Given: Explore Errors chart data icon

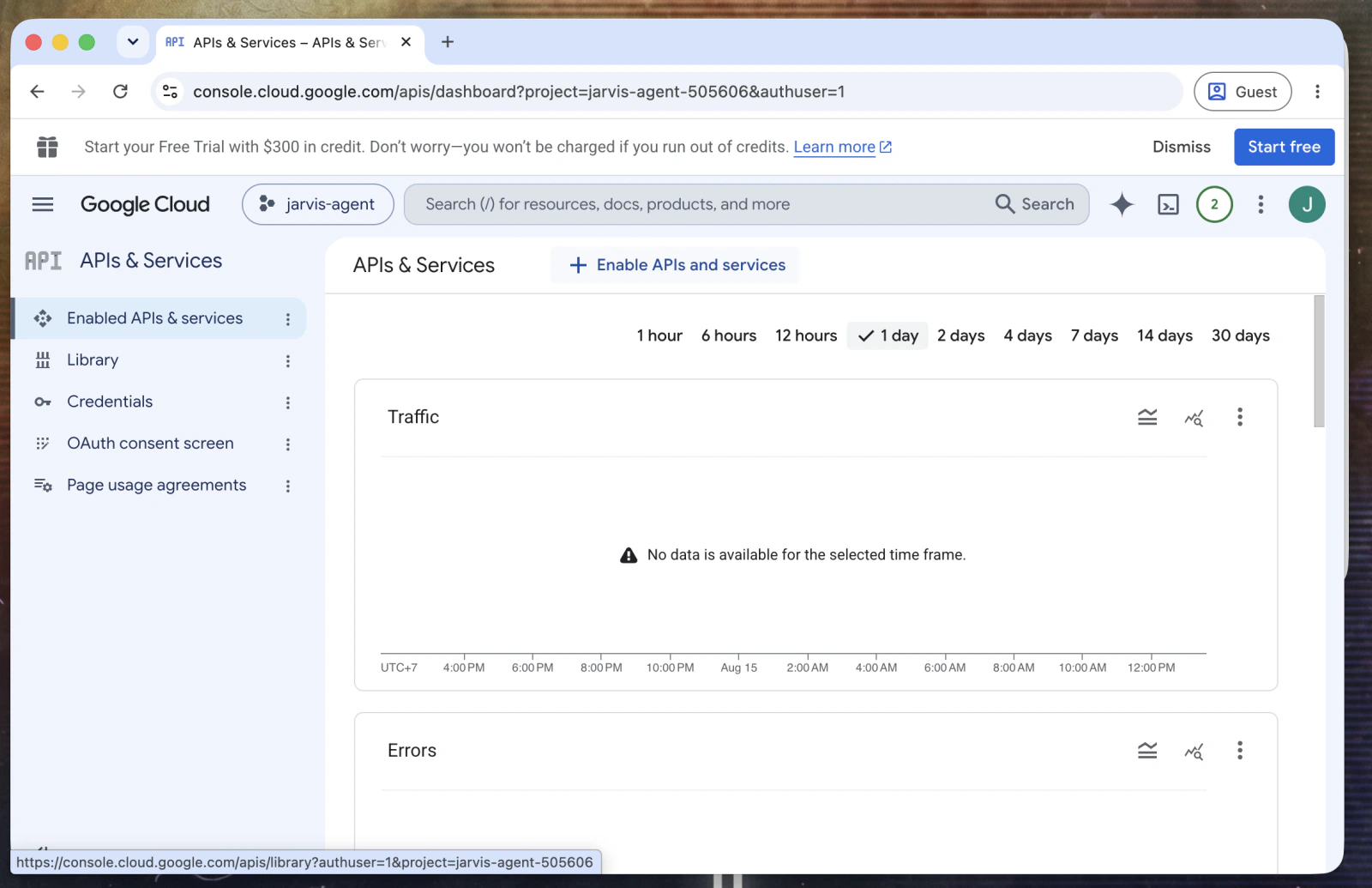Looking at the screenshot, I should point(1194,752).
